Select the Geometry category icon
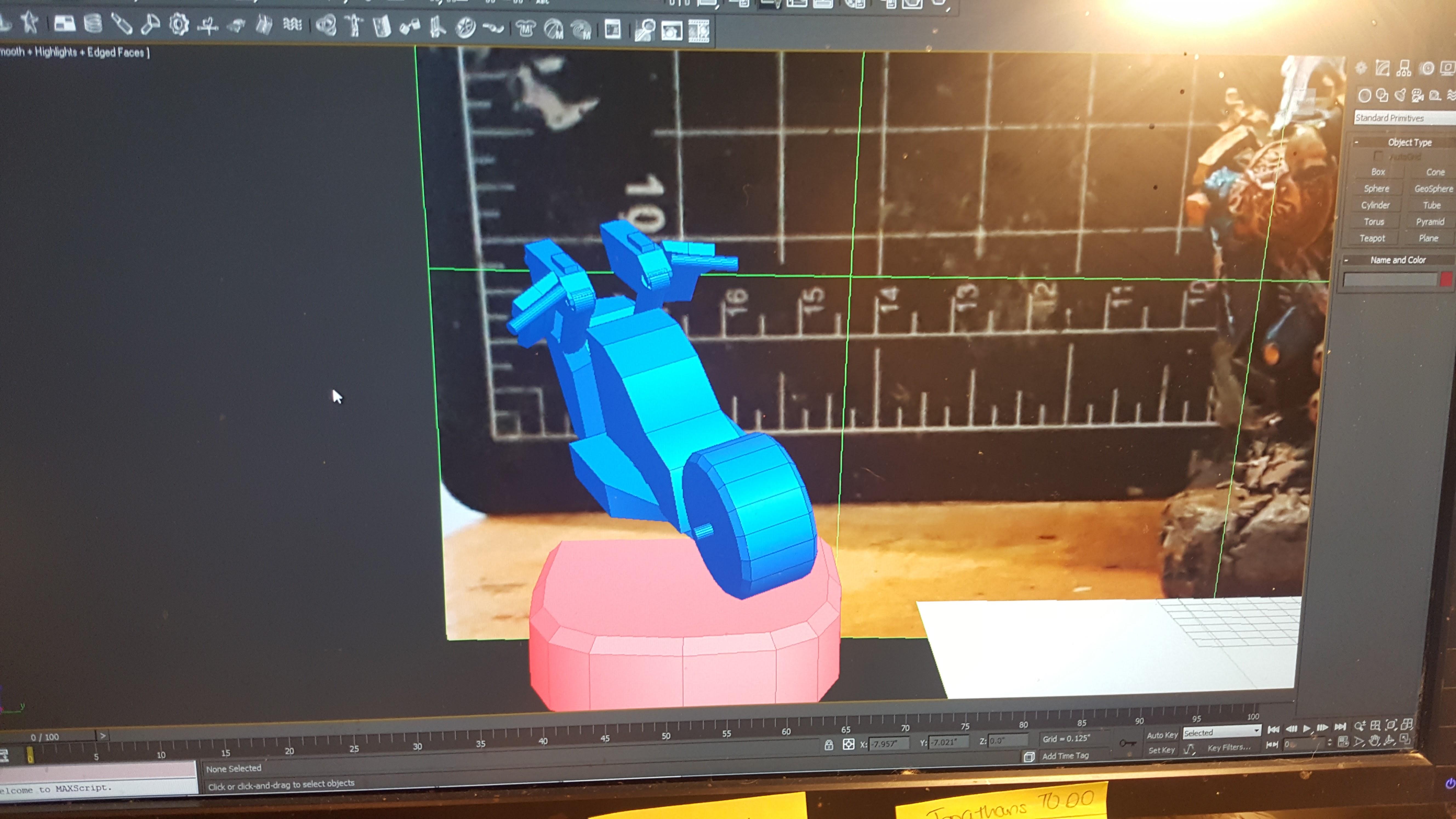 (x=1364, y=95)
